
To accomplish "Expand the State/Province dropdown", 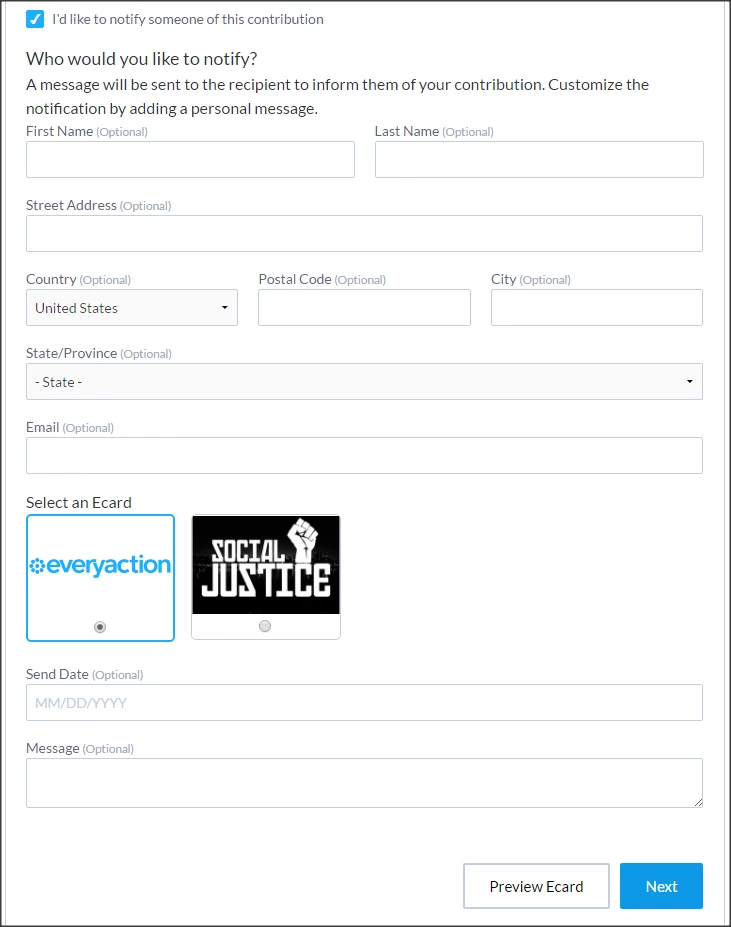I will (x=364, y=382).
